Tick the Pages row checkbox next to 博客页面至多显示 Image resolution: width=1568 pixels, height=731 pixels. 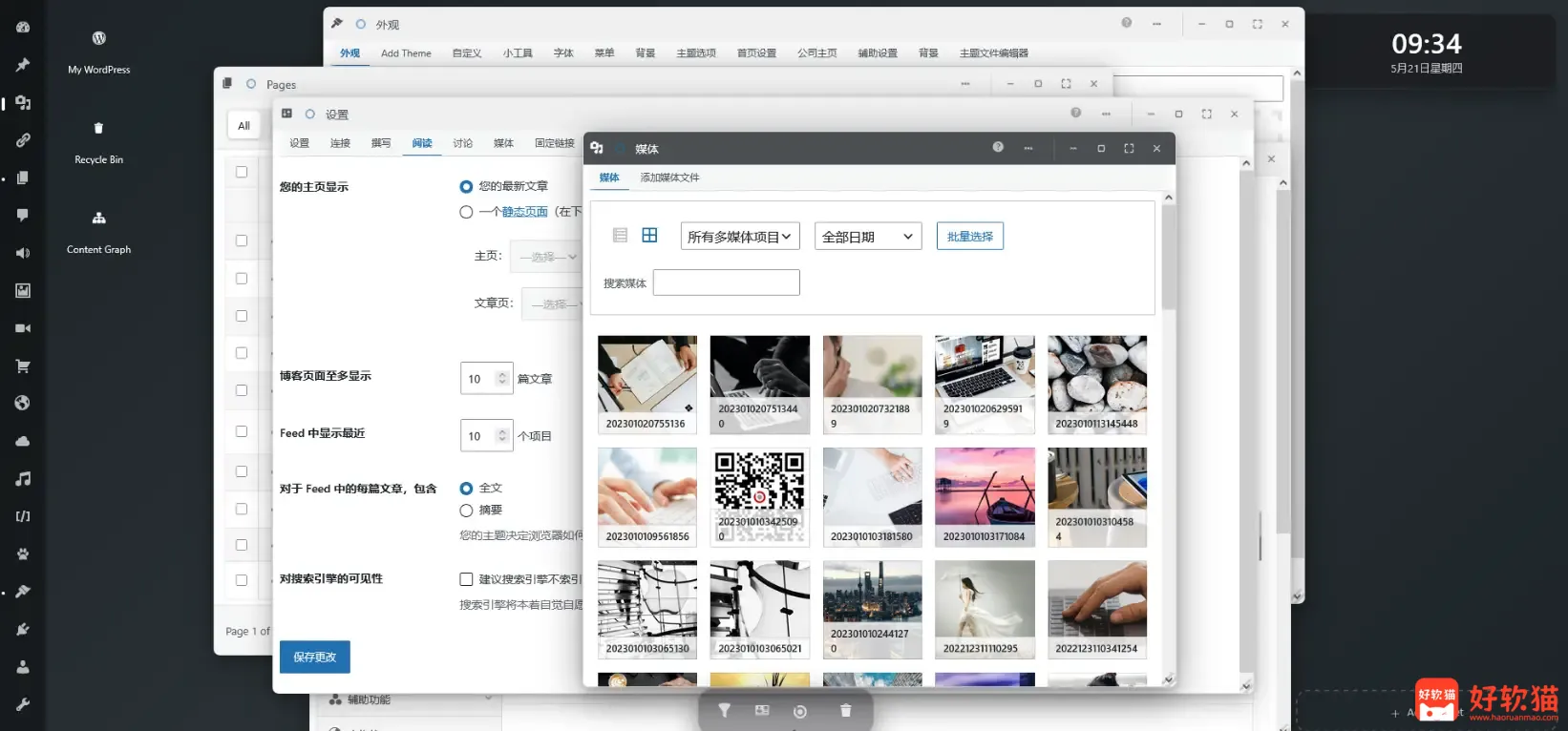pos(242,390)
